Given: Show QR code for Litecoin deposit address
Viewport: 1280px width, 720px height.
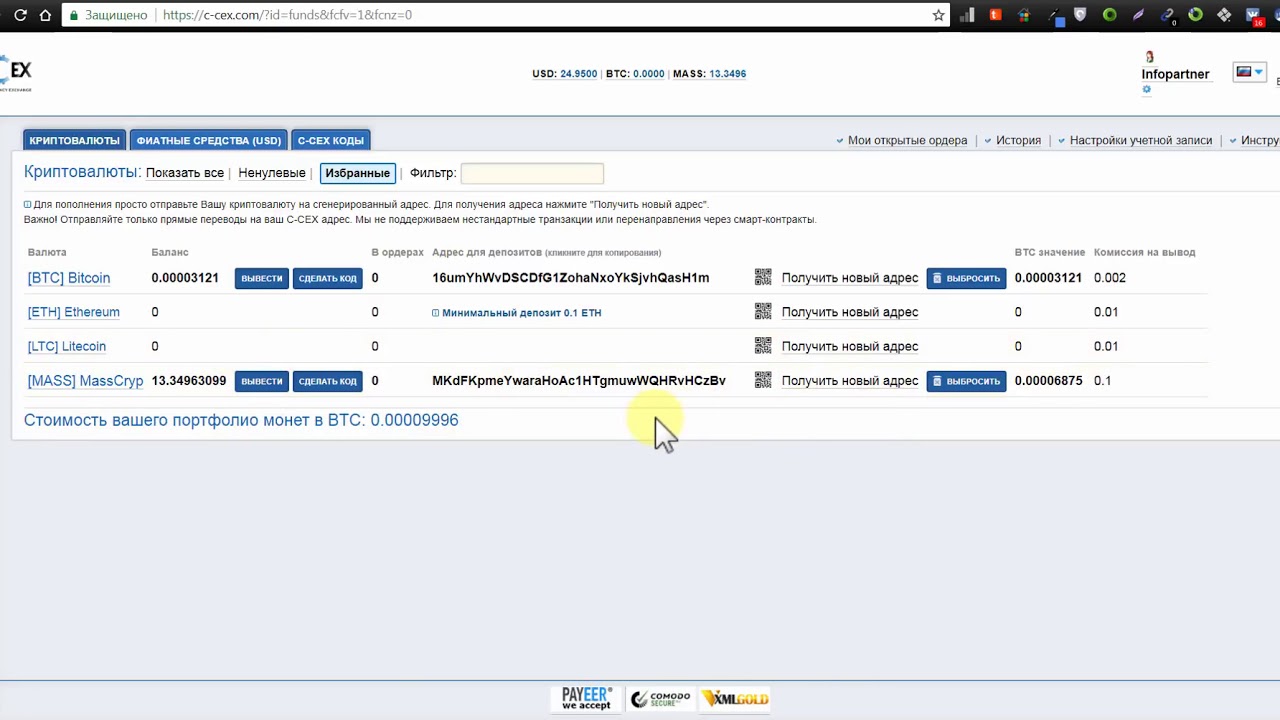Looking at the screenshot, I should [763, 346].
